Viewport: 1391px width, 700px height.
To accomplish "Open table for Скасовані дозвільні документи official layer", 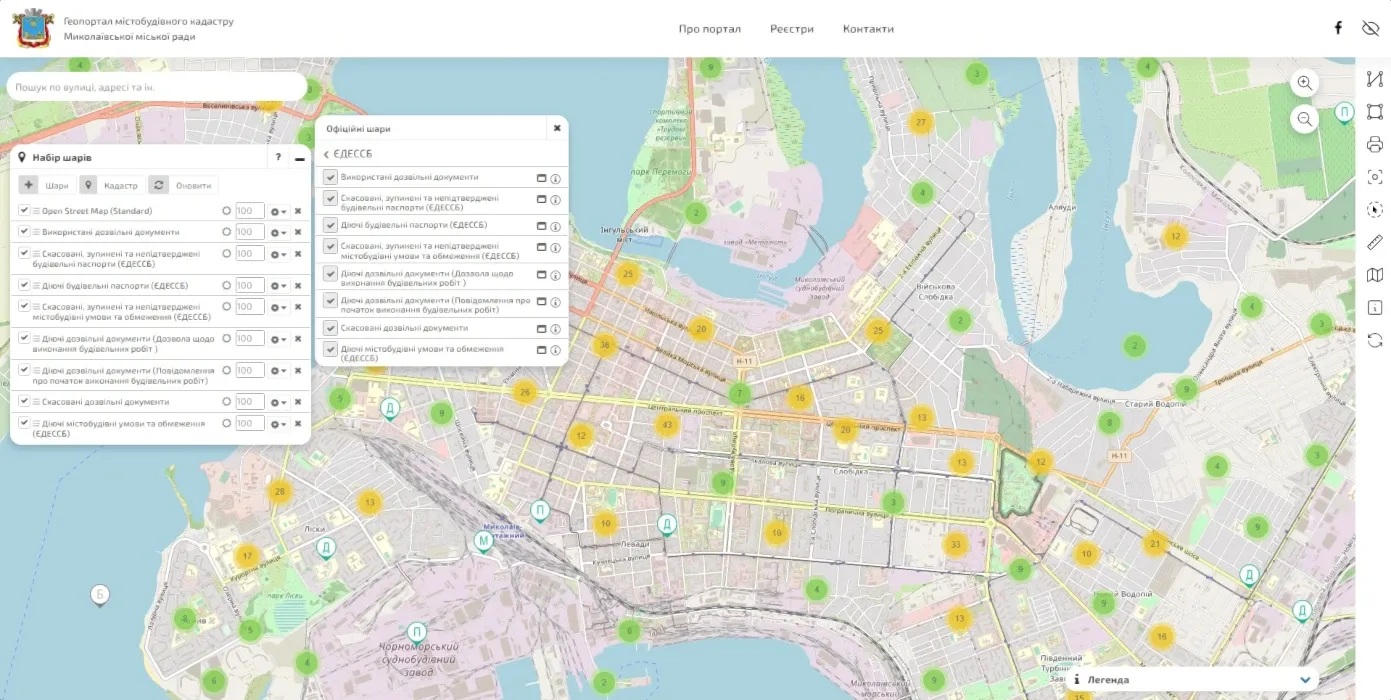I will click(x=542, y=328).
